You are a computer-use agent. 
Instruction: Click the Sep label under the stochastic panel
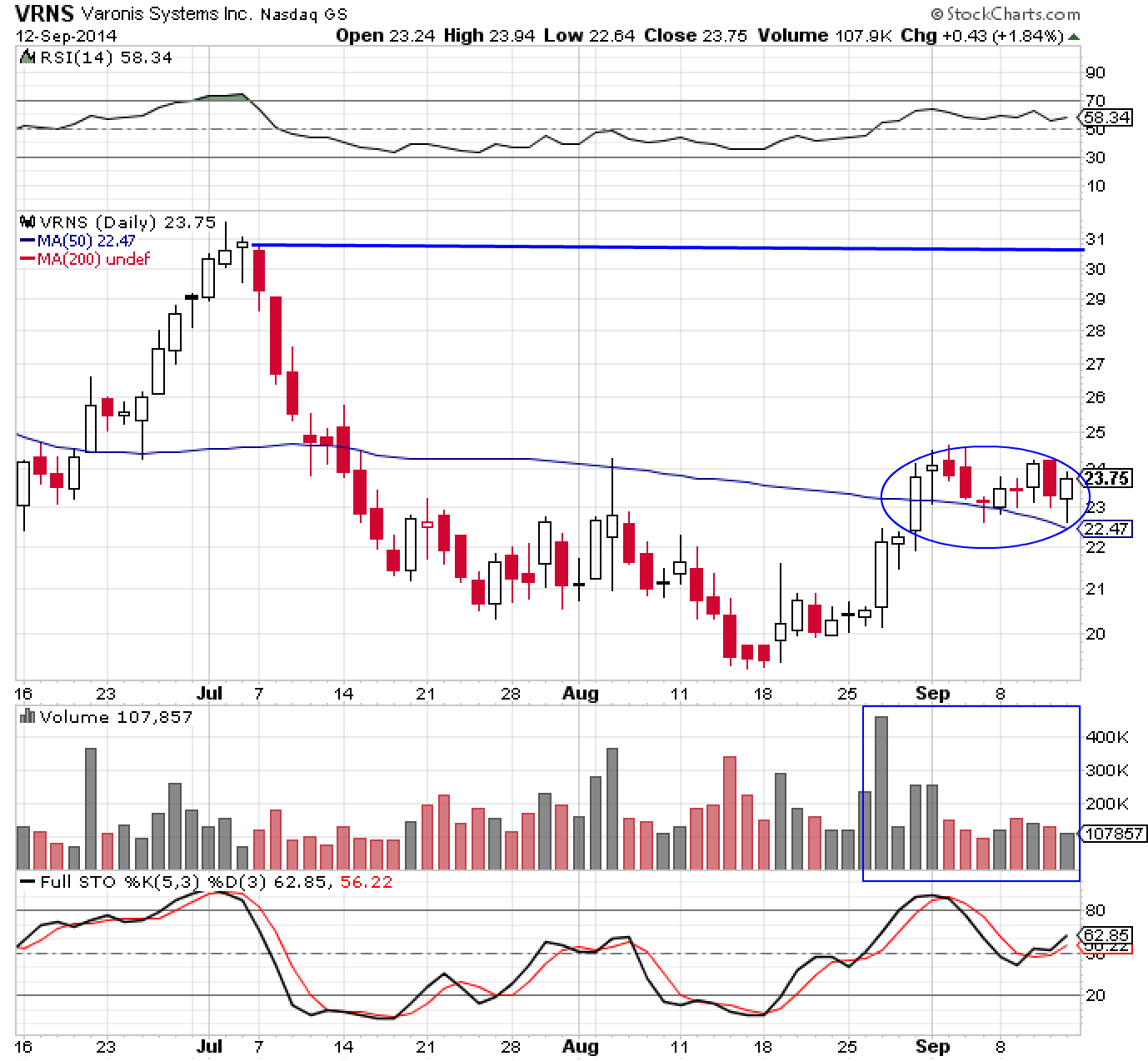(x=932, y=1047)
